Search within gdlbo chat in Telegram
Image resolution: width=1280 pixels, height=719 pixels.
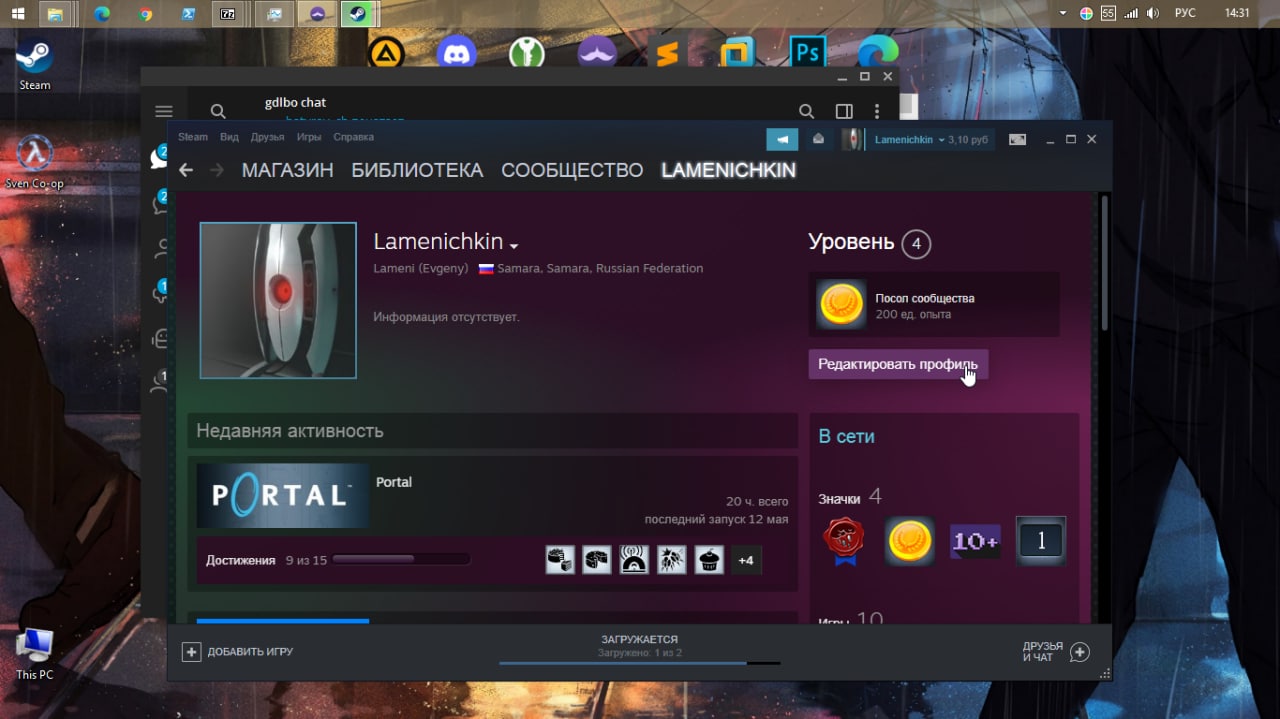[x=806, y=111]
